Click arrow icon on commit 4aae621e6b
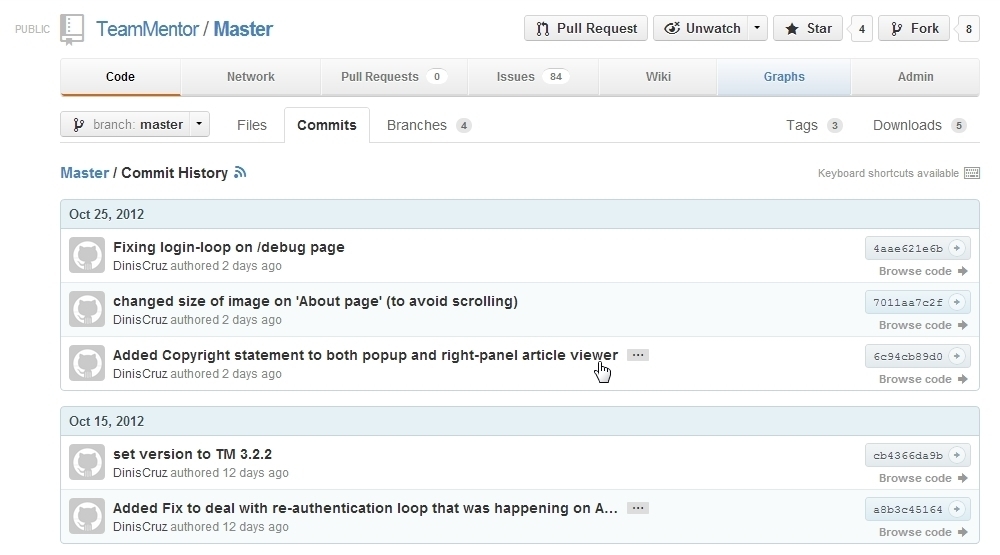Viewport: 1000px width, 555px height. coord(956,248)
